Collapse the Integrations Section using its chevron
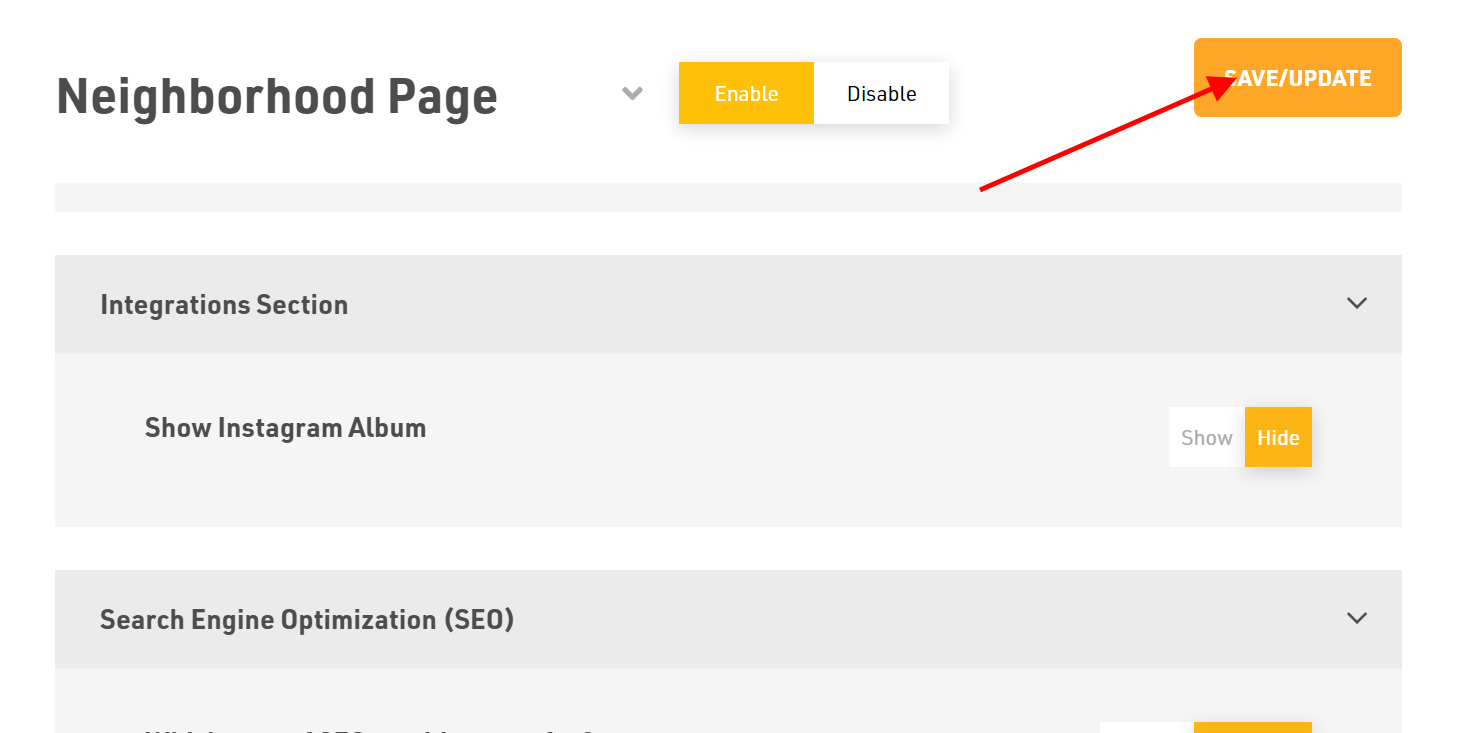This screenshot has height=733, width=1460. point(1356,303)
